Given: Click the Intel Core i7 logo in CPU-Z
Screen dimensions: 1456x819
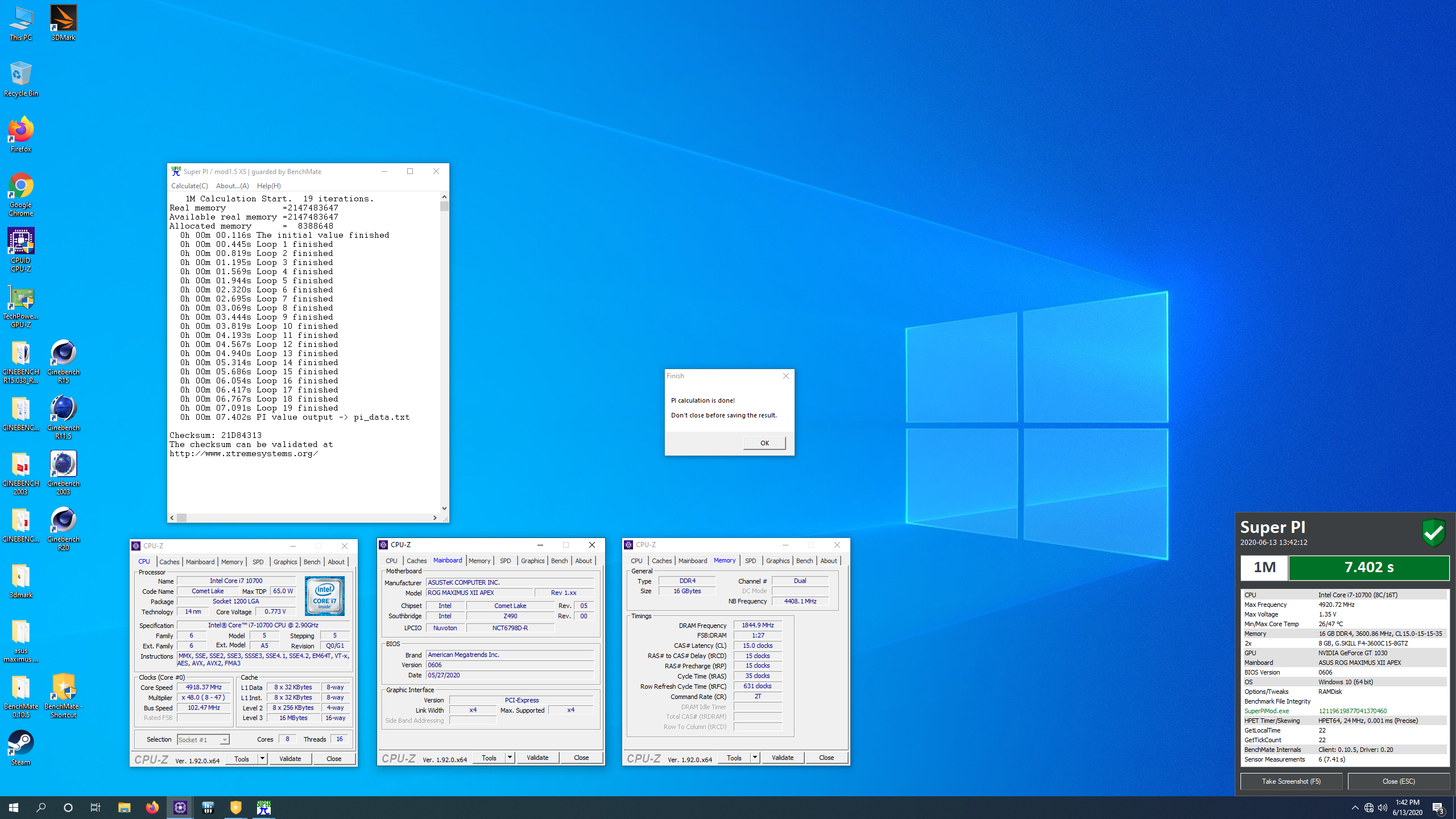Looking at the screenshot, I should point(324,595).
